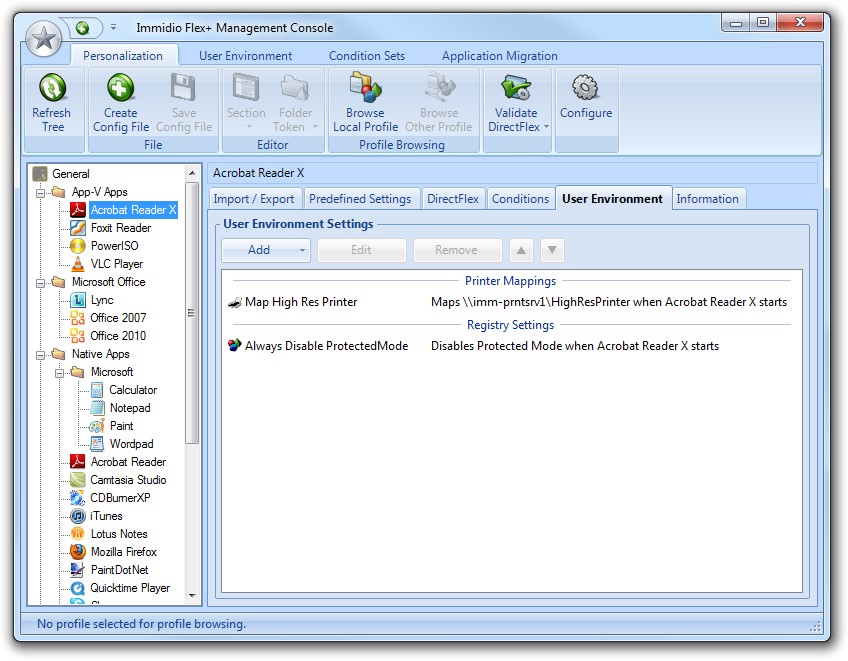The height and width of the screenshot is (661, 848).
Task: Open the Validate DirectFlex dropdown arrow
Action: tap(546, 127)
